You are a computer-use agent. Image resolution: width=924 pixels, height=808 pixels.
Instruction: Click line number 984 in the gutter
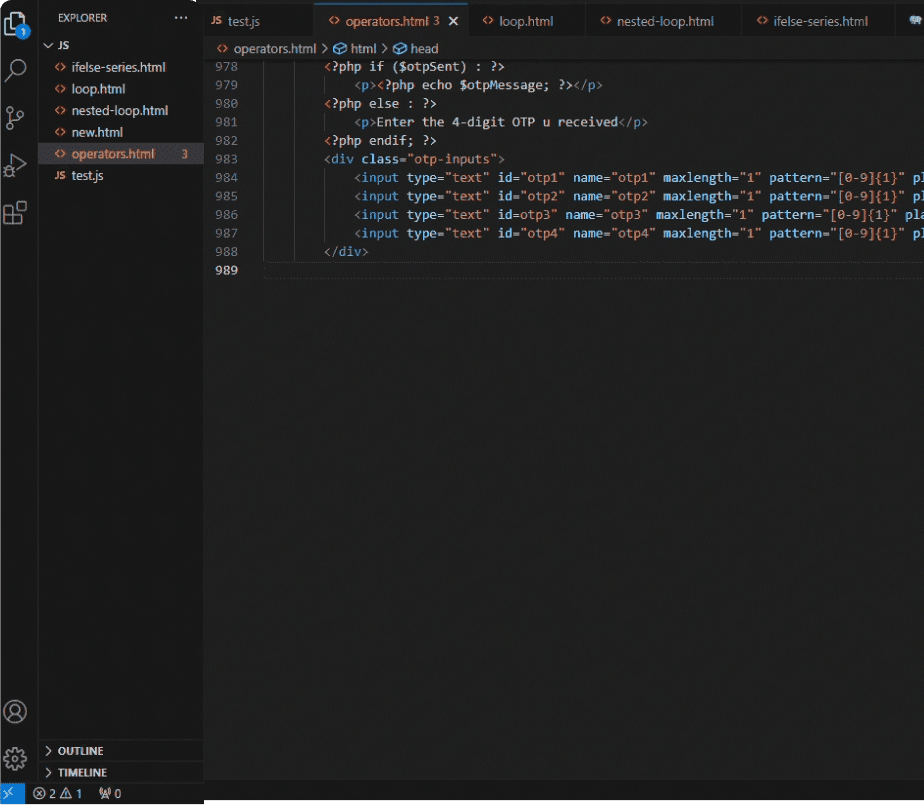coord(226,178)
